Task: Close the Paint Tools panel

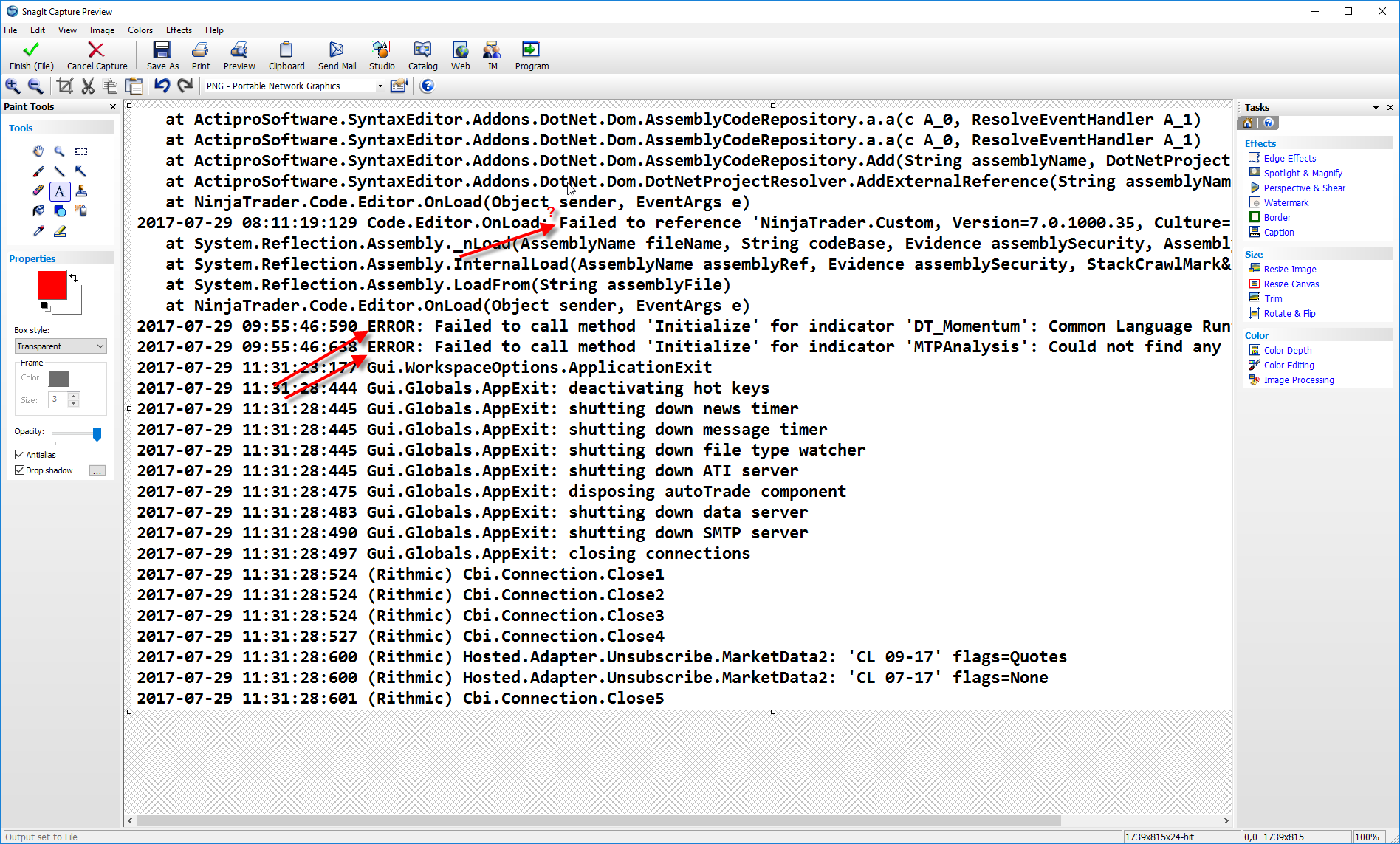Action: [x=113, y=107]
